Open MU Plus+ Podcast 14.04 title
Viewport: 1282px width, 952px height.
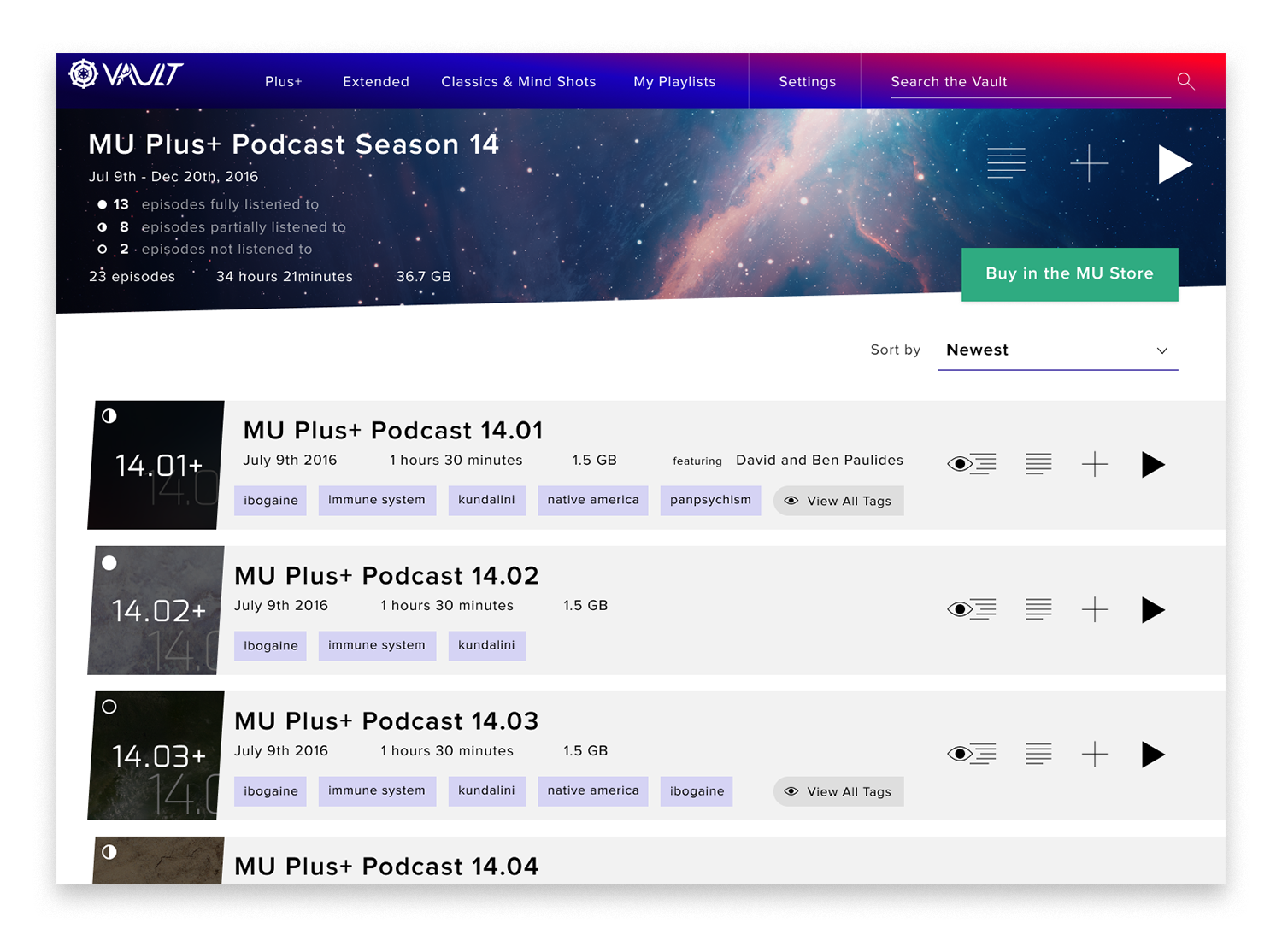click(386, 866)
